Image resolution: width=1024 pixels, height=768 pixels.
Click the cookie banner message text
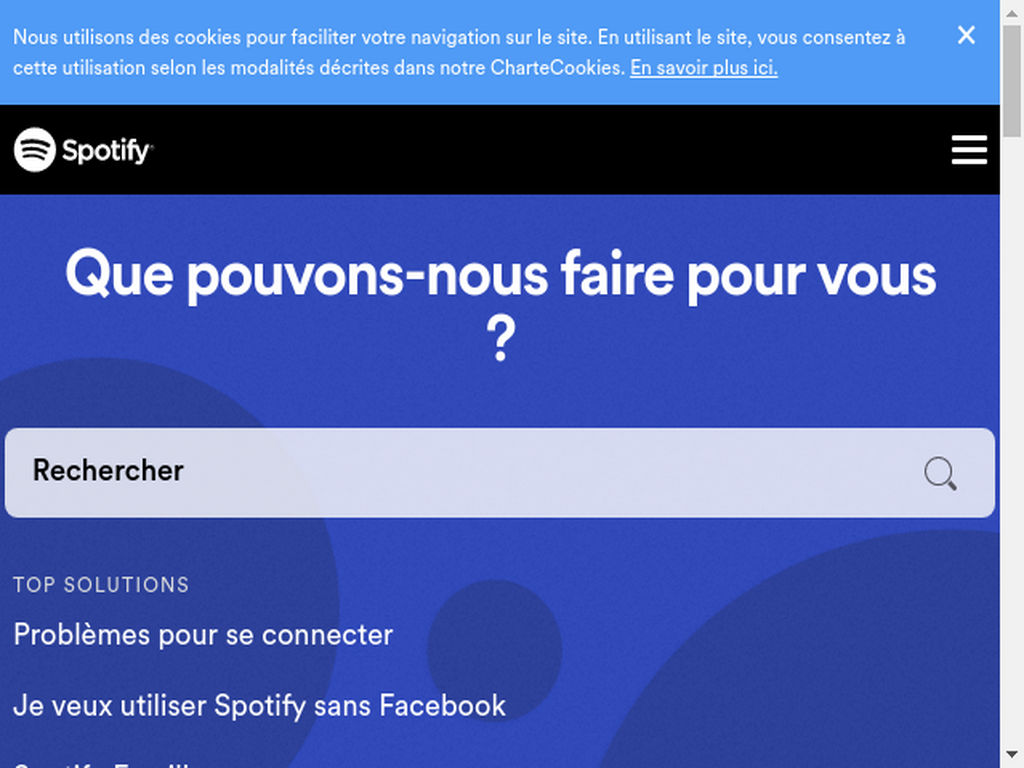point(458,52)
